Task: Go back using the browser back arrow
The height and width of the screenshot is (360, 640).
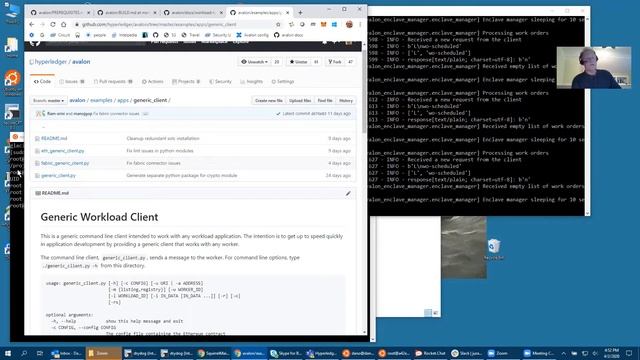Action: point(32,24)
